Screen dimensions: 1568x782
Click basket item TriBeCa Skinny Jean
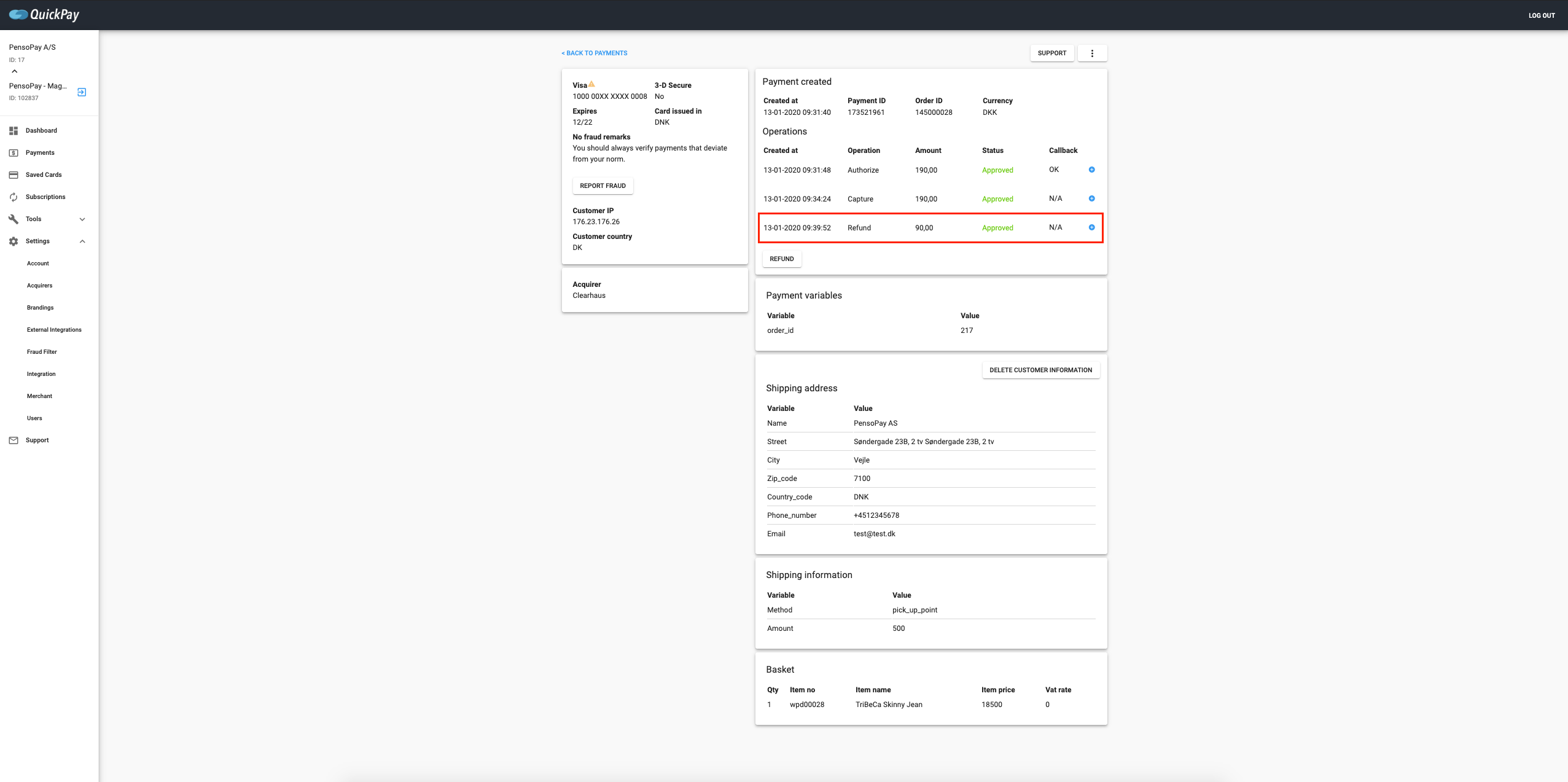coord(889,705)
